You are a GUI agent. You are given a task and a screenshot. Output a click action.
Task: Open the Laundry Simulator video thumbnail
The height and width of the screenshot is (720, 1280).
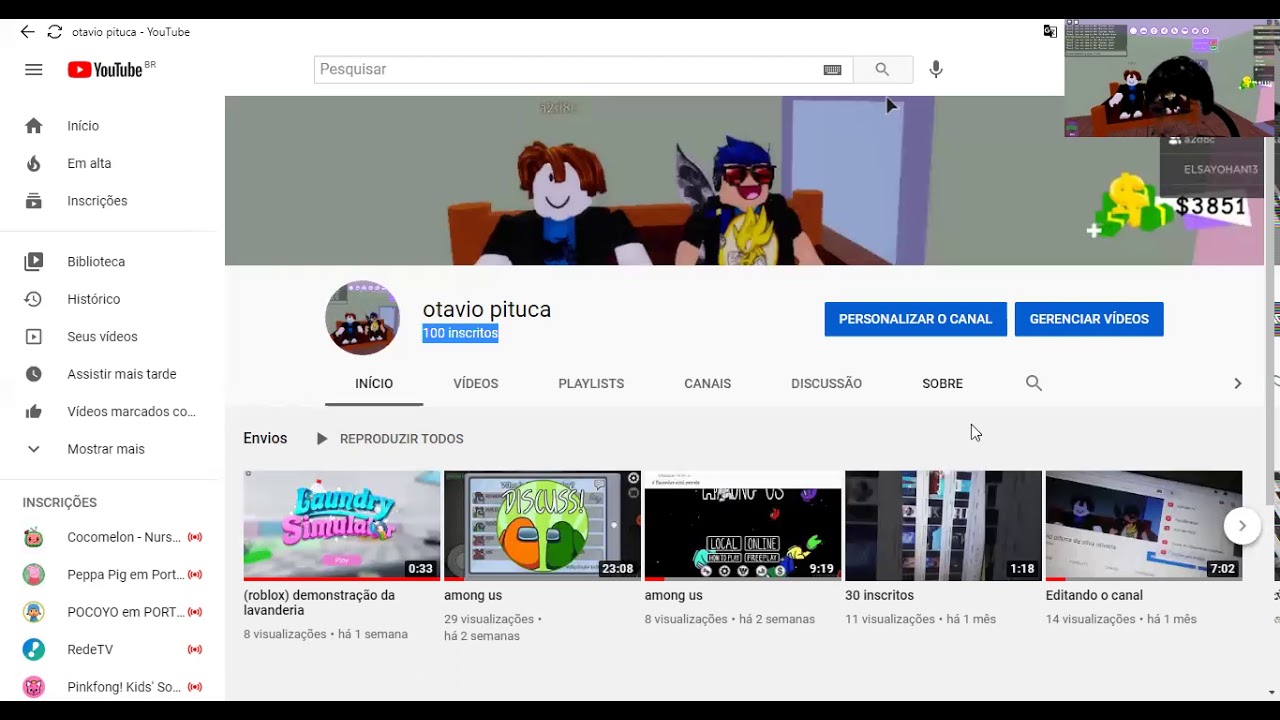tap(342, 525)
